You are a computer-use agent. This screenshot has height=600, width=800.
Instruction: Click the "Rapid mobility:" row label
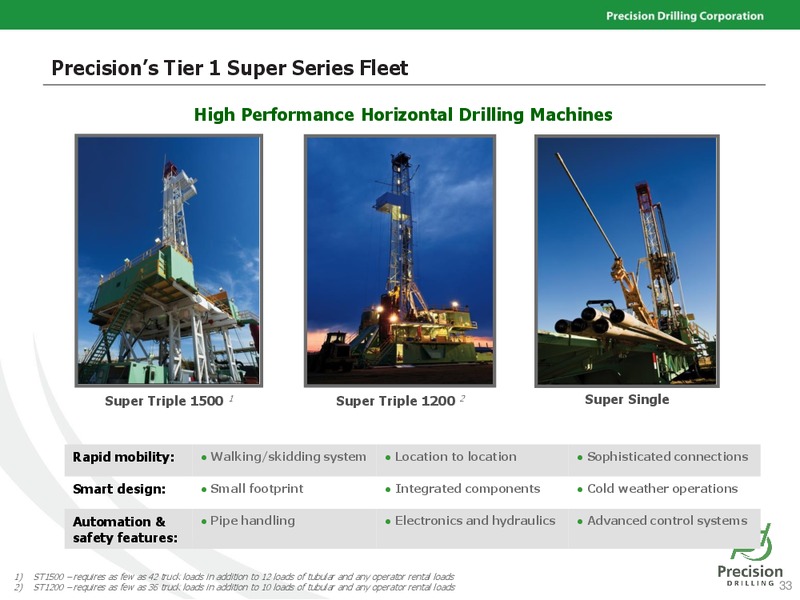pos(123,457)
